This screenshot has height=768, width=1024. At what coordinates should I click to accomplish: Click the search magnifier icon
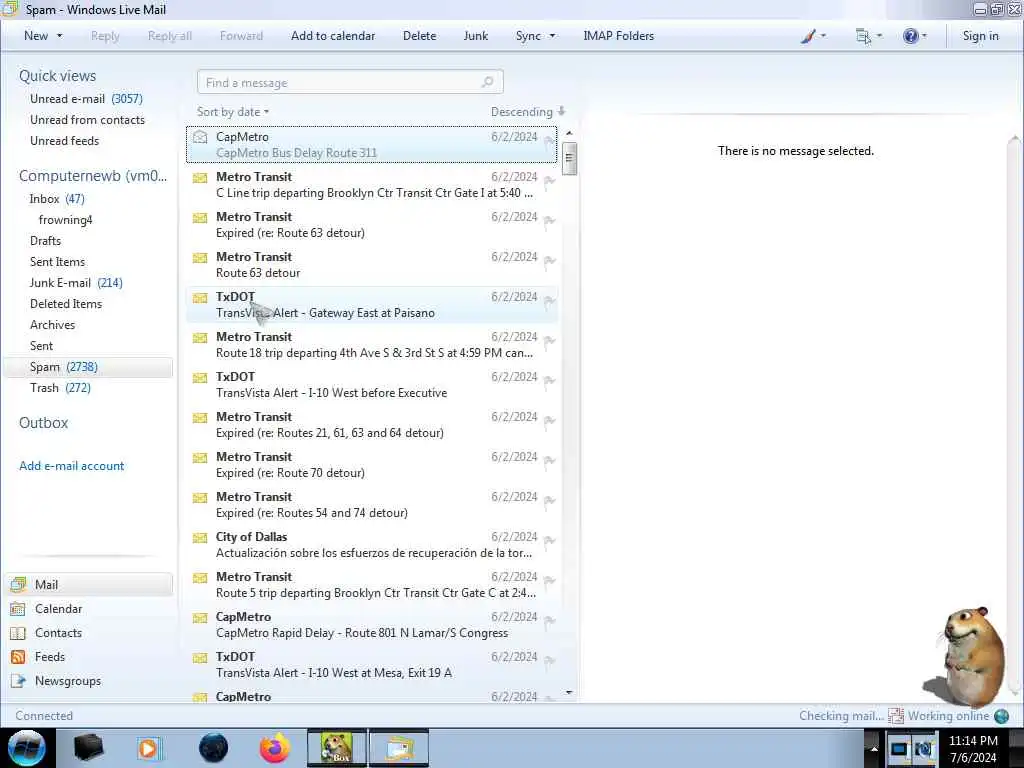487,82
